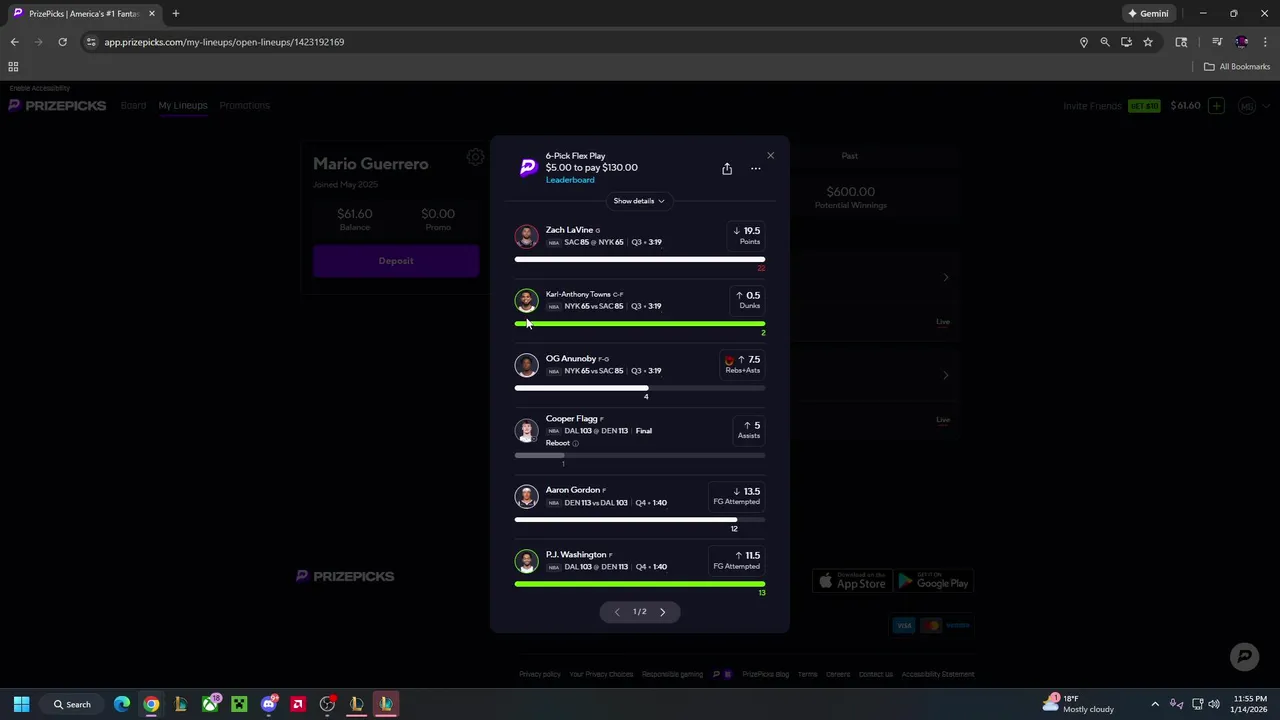The width and height of the screenshot is (1280, 720).
Task: Click the 11.5 FG Attempted stat box
Action: [x=737, y=560]
